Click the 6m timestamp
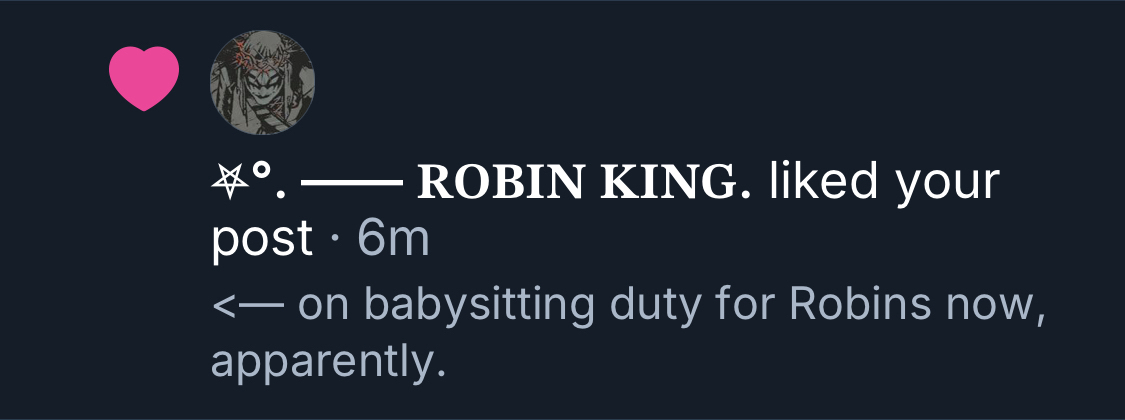The height and width of the screenshot is (420, 1125). coord(393,240)
